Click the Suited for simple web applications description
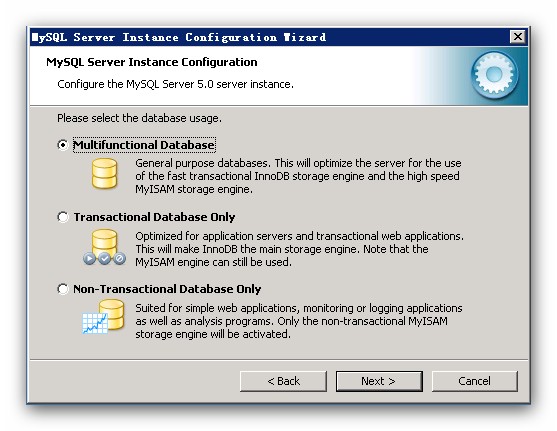The image size is (557, 431). (x=299, y=321)
